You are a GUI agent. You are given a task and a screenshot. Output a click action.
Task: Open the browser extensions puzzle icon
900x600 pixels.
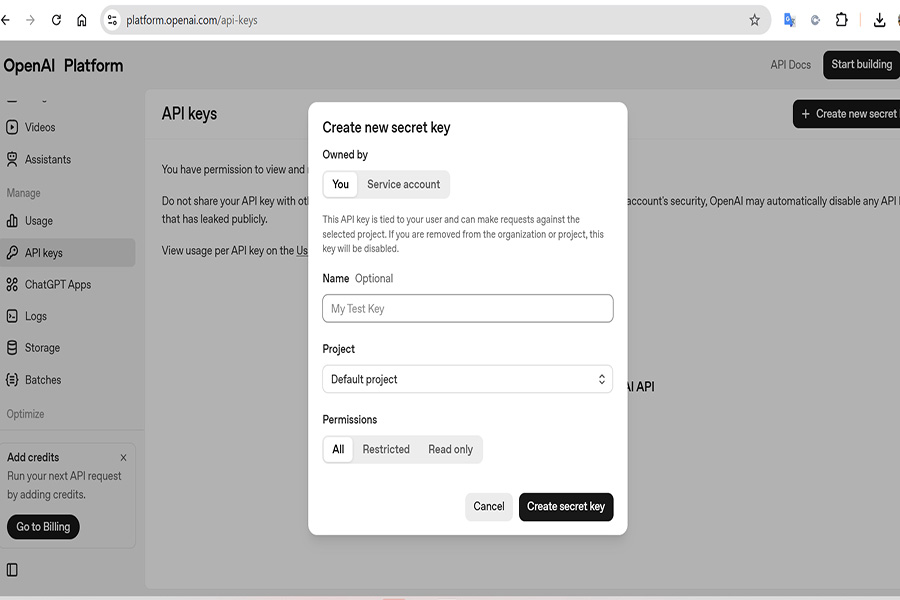(841, 20)
